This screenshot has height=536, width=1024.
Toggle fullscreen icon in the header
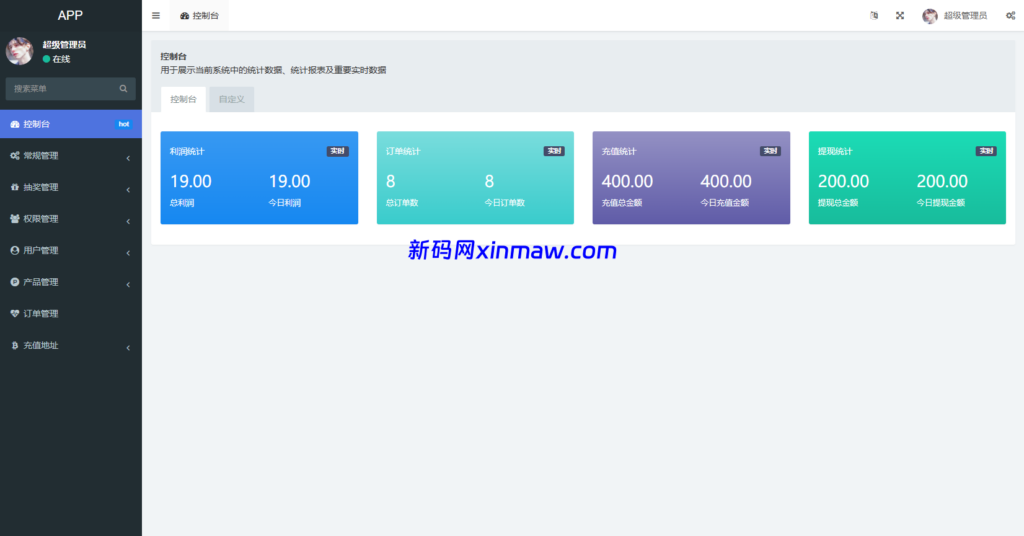coord(900,16)
